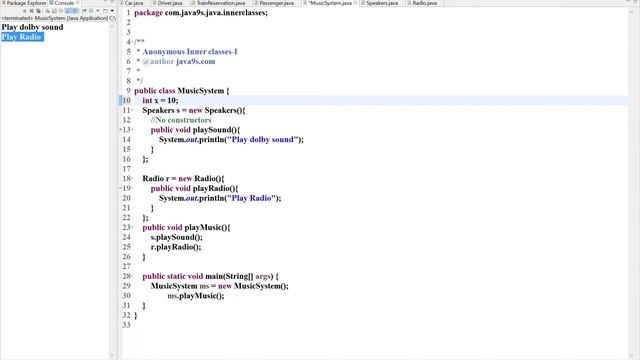Click the highlighted 'Play Radio' console output

pyautogui.click(x=22, y=37)
